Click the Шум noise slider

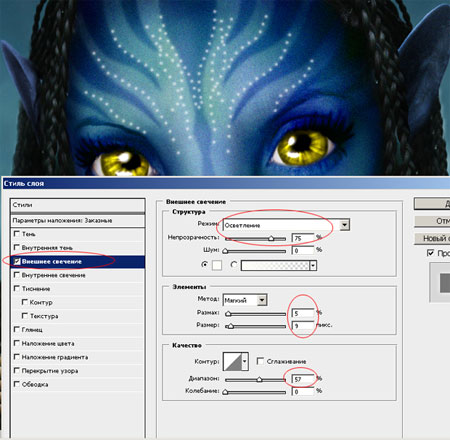[255, 251]
